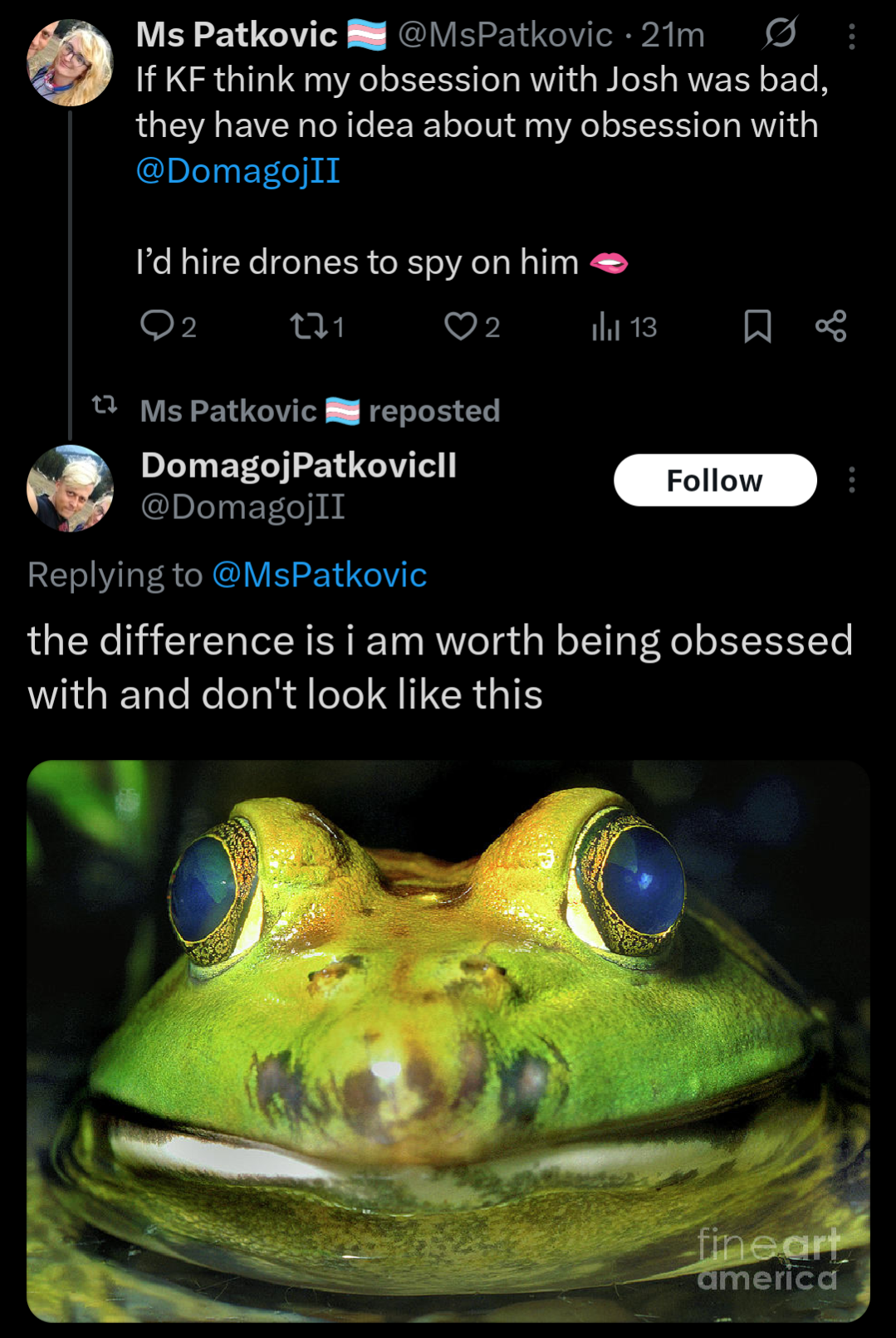The height and width of the screenshot is (1338, 896).
Task: Tap the Ms Patkovic display name
Action: (237, 35)
